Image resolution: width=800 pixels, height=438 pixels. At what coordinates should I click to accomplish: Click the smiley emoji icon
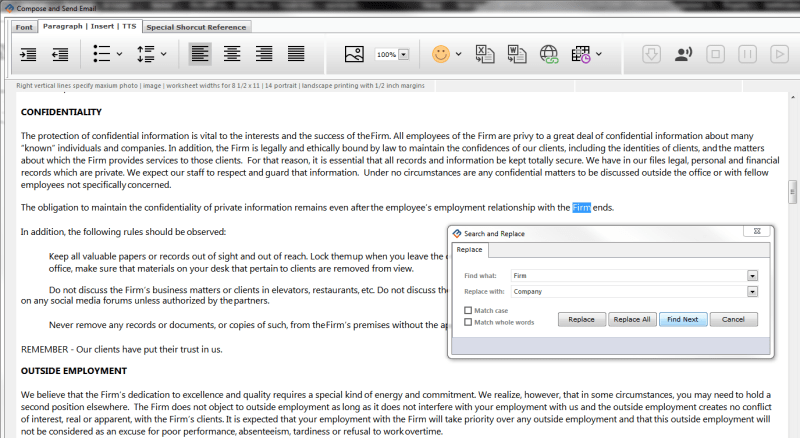(441, 54)
